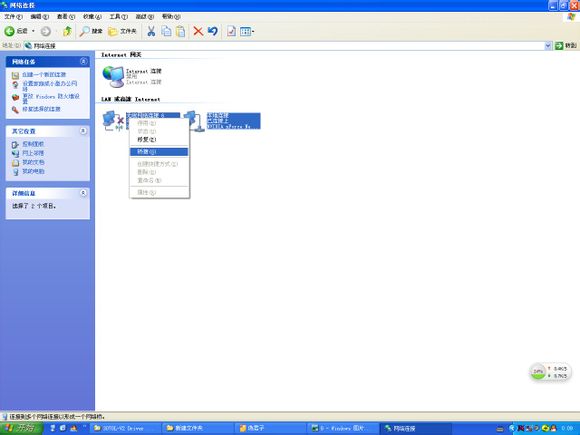Collapse the 其它位置 panel
Image resolution: width=580 pixels, height=435 pixels.
click(83, 131)
